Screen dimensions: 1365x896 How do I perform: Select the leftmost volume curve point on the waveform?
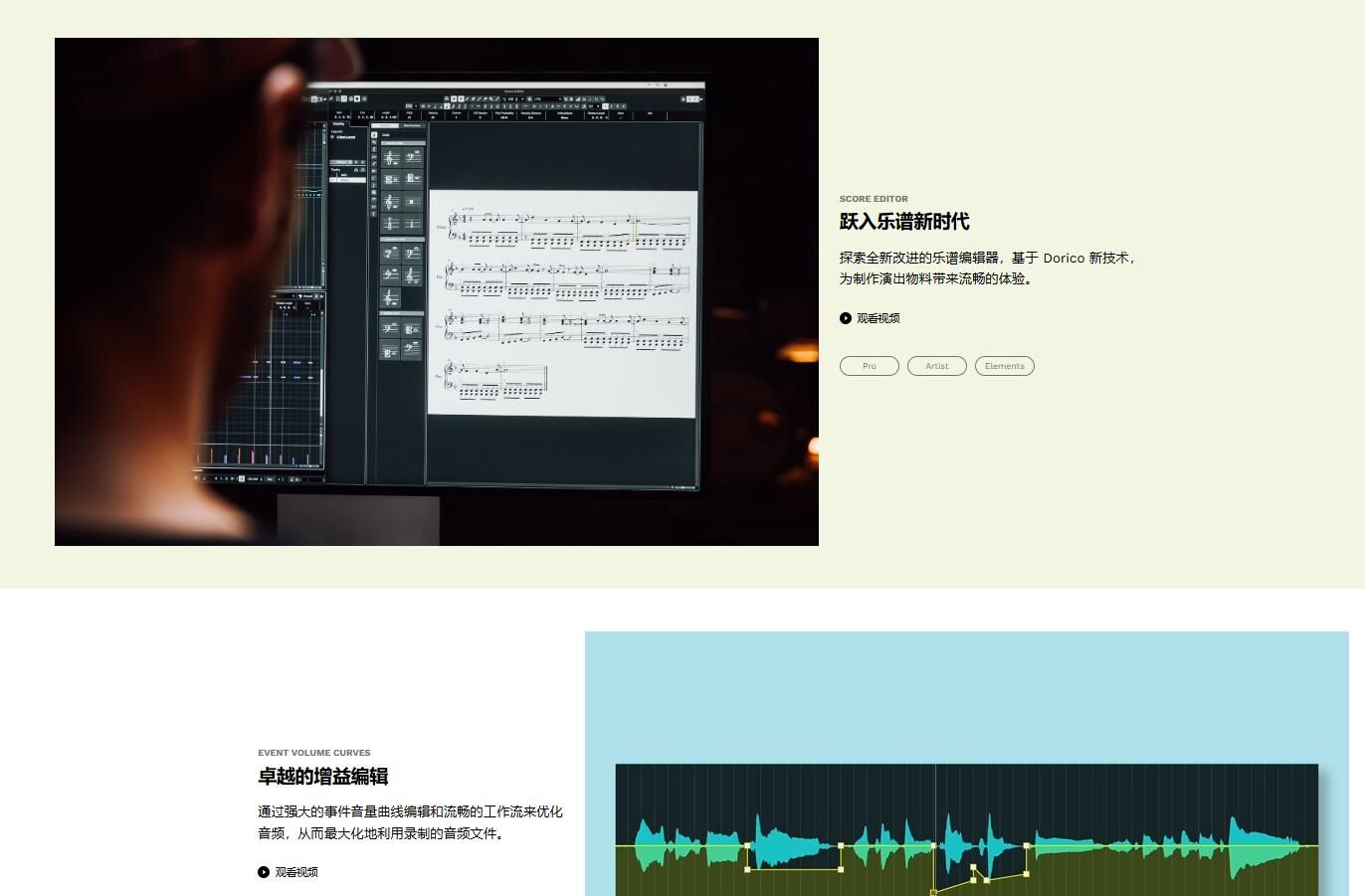click(x=747, y=846)
